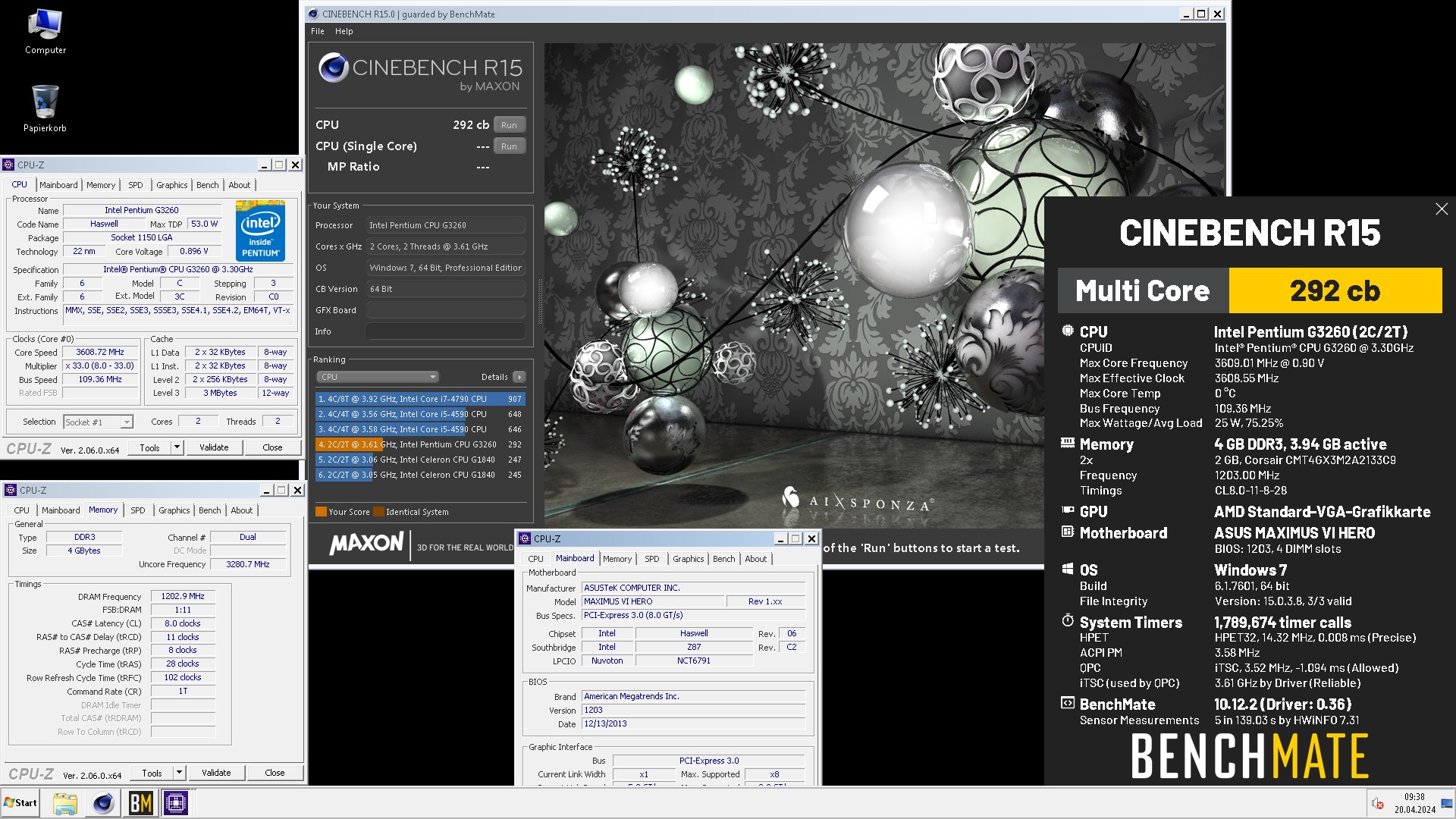Click the ranking Details arrow button
Image resolution: width=1456 pixels, height=819 pixels.
coord(519,377)
